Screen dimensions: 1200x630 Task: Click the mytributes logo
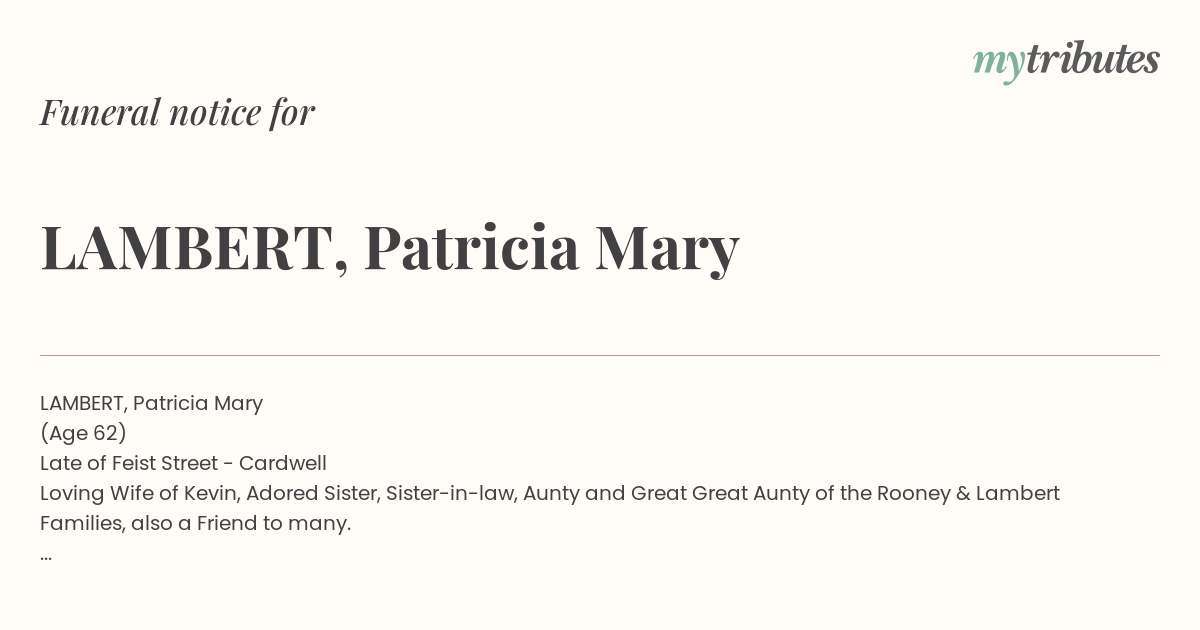1066,62
